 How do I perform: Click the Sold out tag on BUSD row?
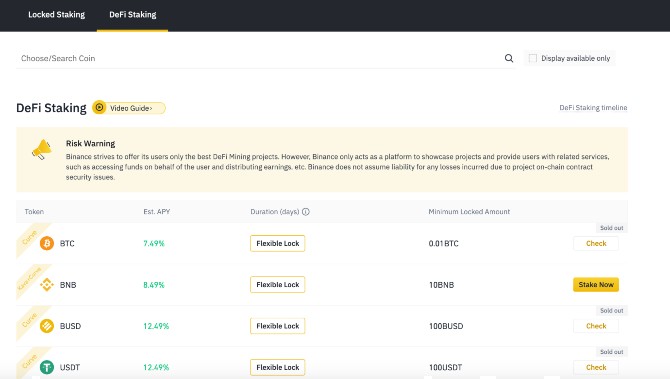click(611, 310)
